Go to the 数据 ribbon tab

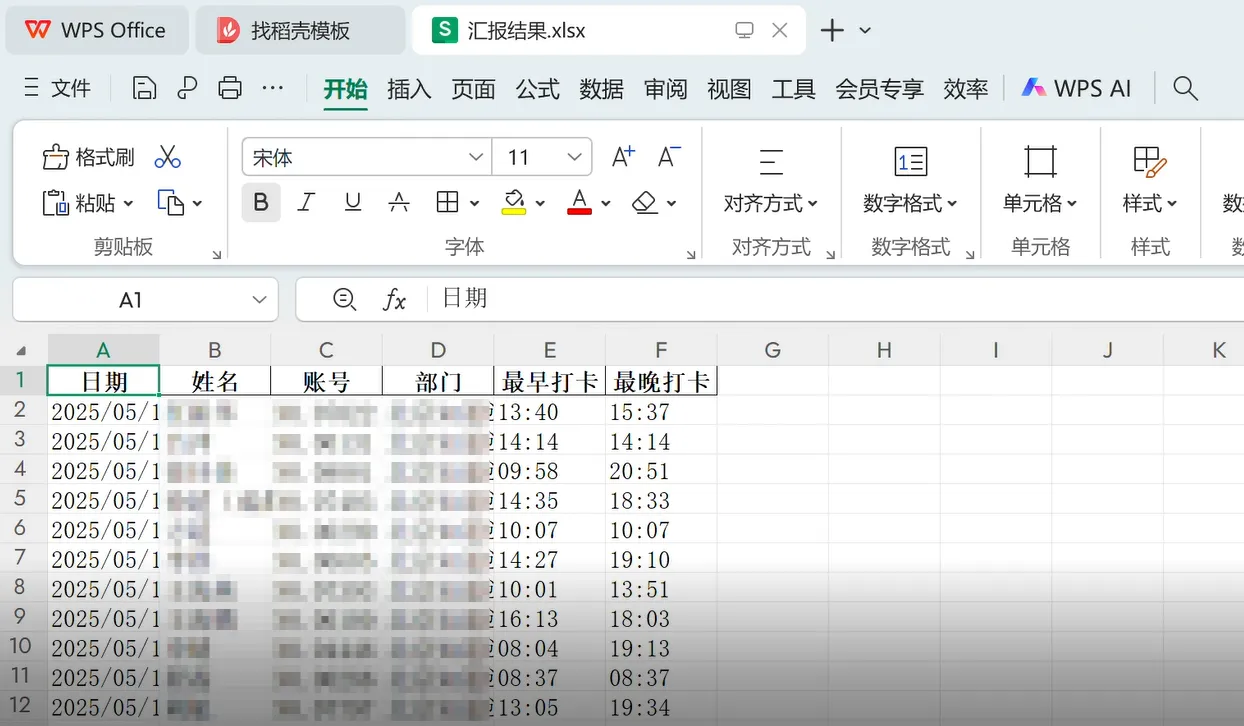click(x=601, y=89)
